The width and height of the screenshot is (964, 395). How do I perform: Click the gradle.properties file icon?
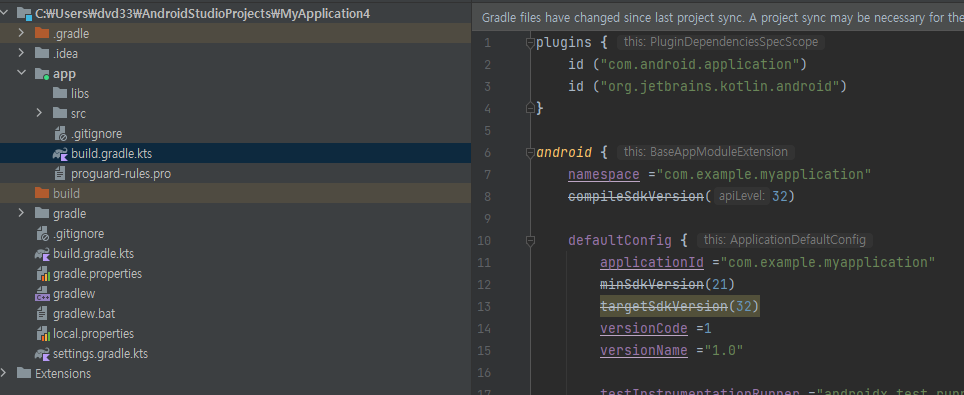pyautogui.click(x=42, y=274)
